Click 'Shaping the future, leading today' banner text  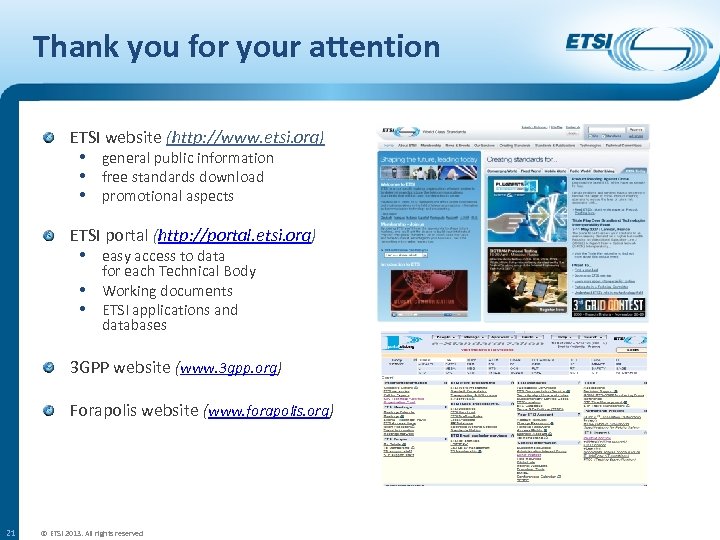(429, 159)
